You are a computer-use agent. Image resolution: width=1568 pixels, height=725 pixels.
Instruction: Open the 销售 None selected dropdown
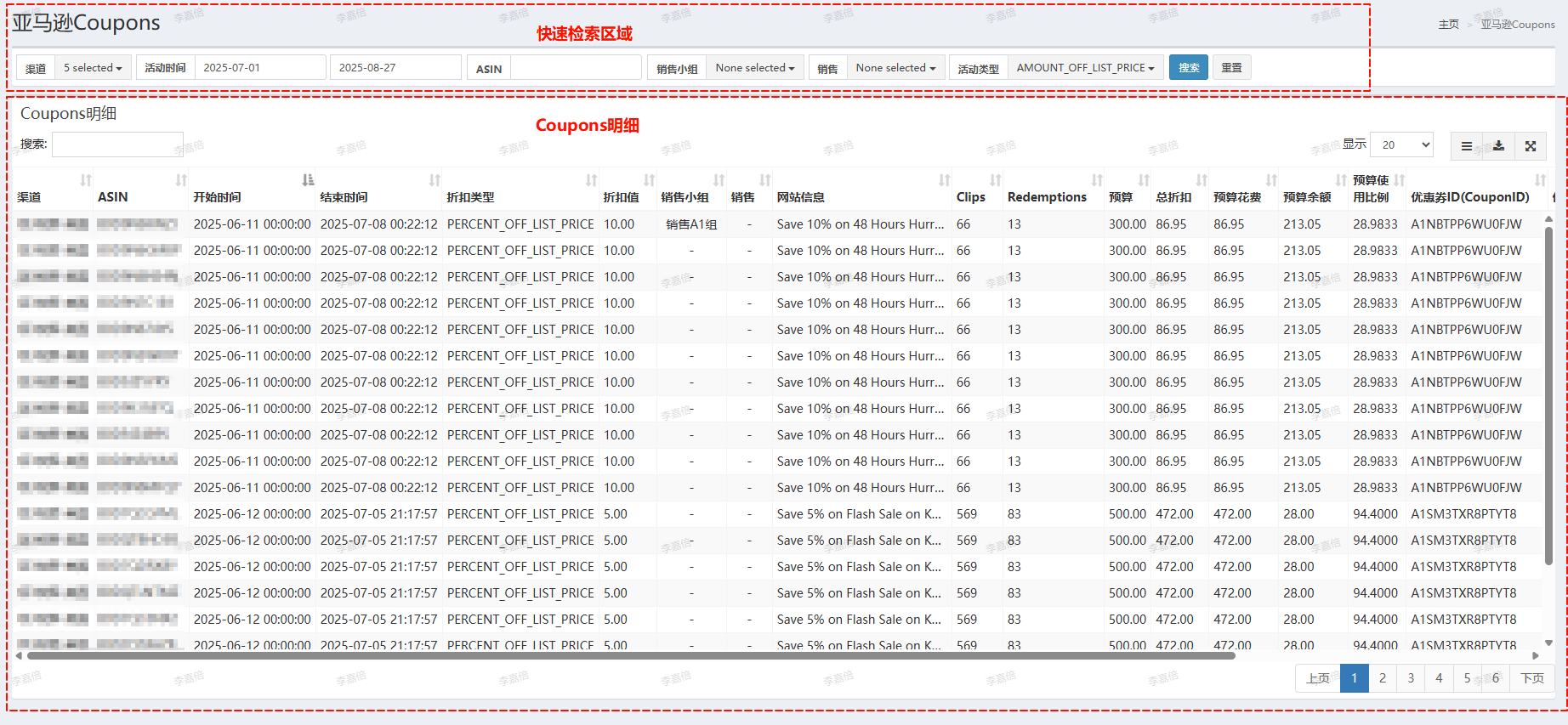895,68
